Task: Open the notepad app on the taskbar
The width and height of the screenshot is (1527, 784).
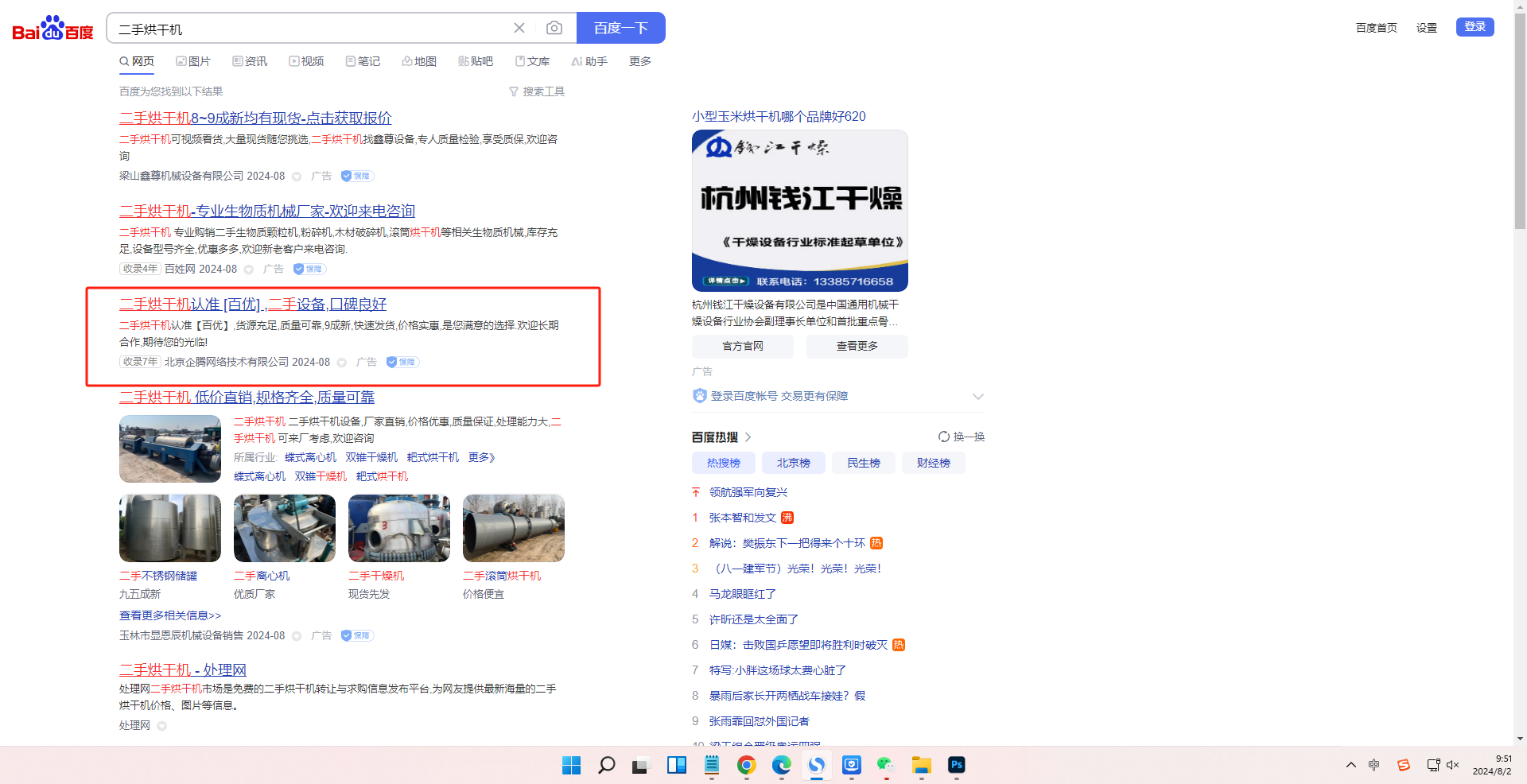Action: [x=712, y=765]
